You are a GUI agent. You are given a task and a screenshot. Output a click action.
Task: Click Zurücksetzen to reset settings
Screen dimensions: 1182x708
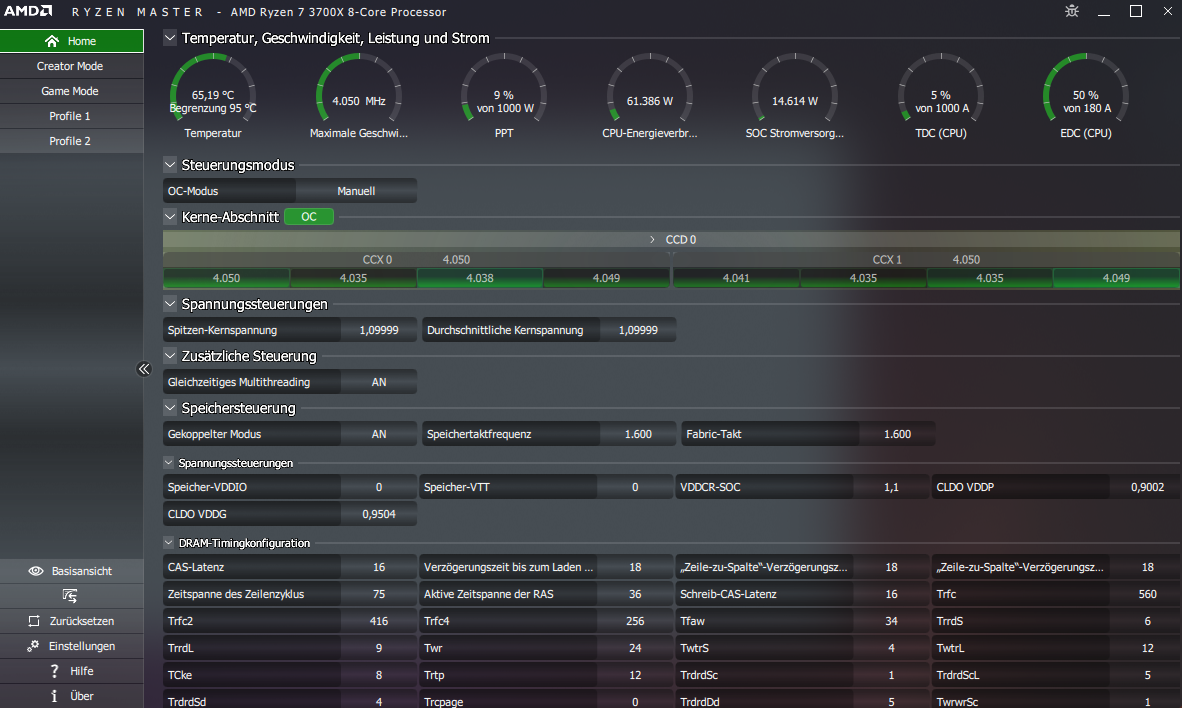click(x=72, y=621)
